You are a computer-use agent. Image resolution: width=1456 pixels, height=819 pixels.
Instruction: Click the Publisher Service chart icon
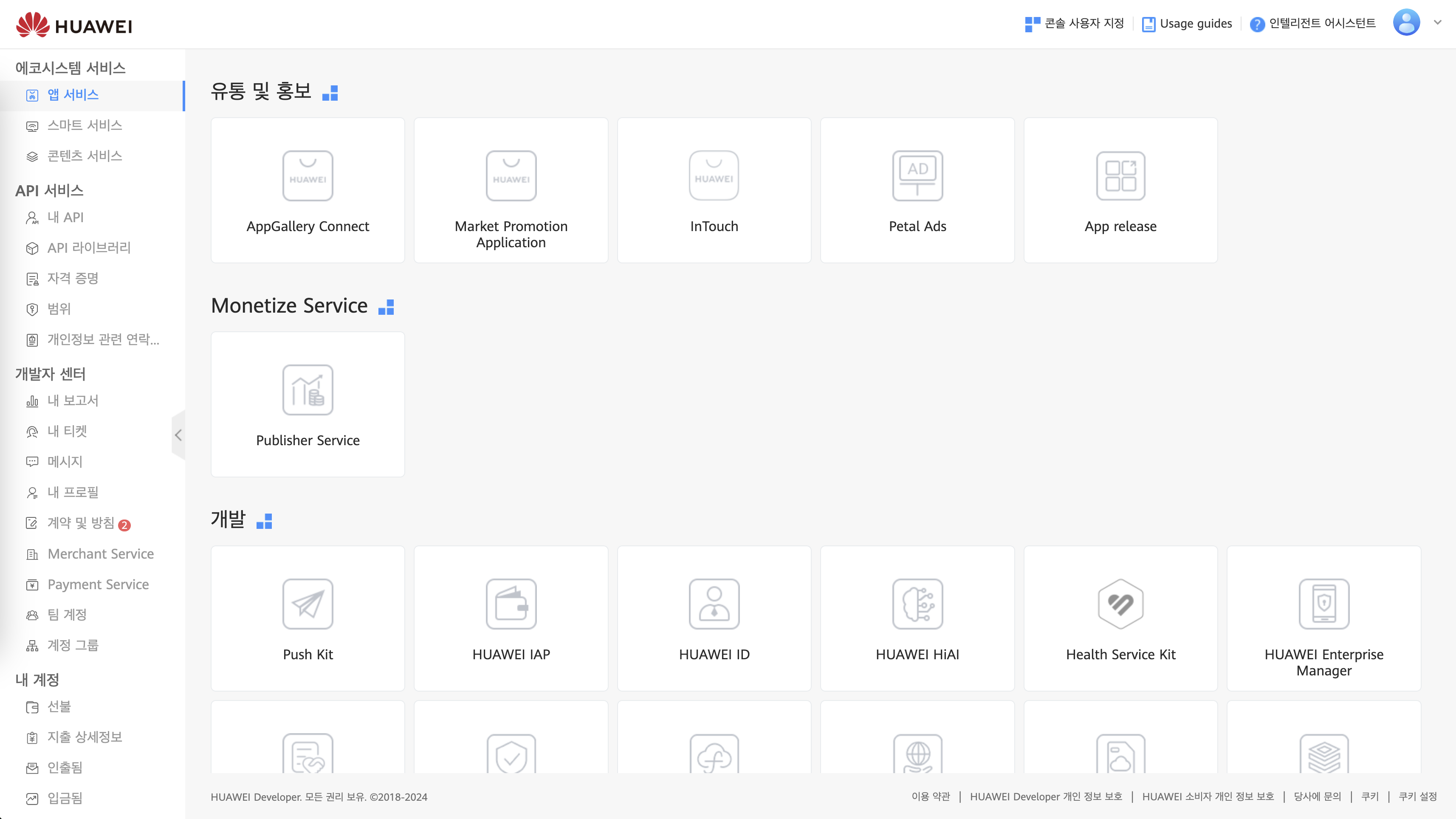tap(308, 390)
